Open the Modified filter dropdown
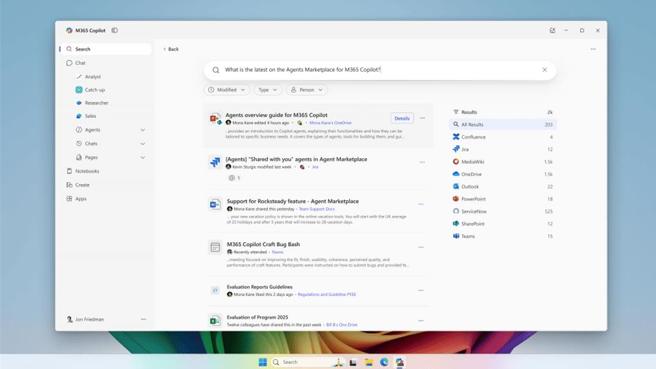656x369 pixels. click(226, 90)
